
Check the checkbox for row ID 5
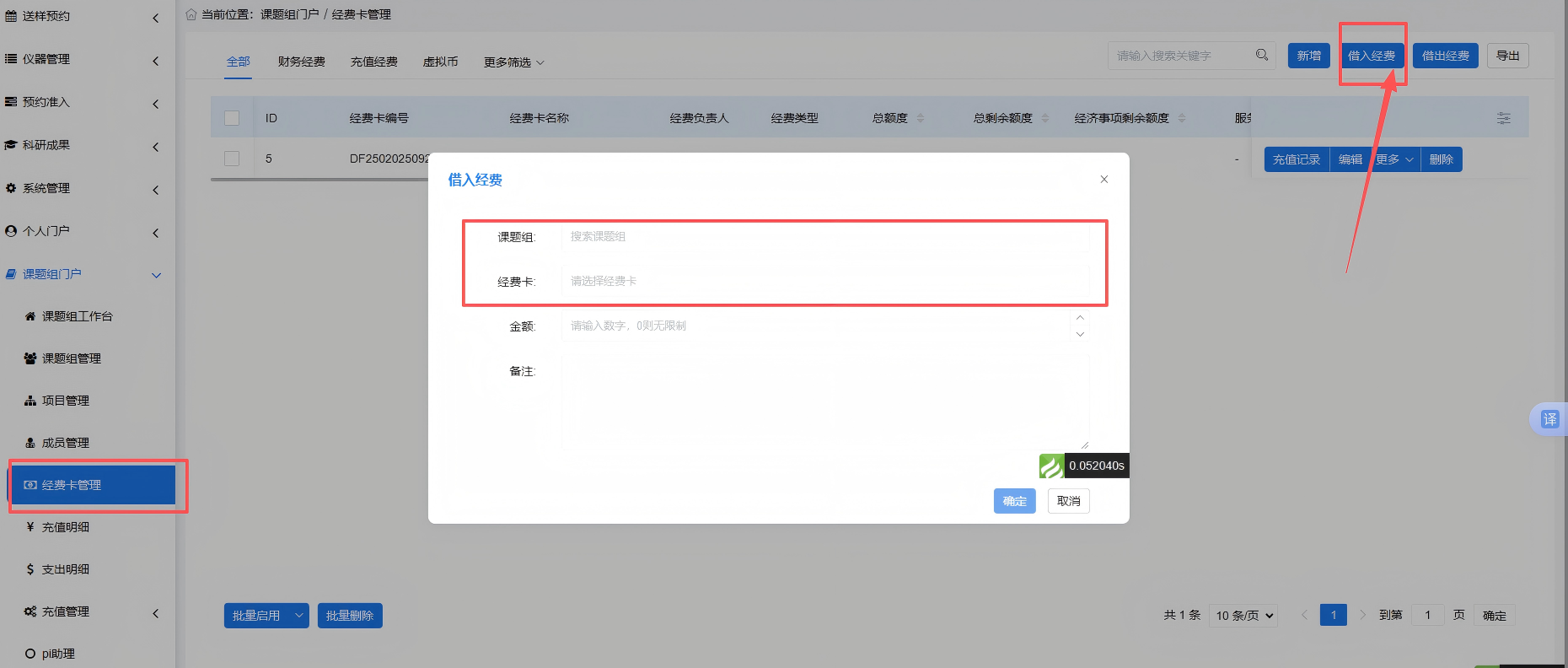[232, 159]
